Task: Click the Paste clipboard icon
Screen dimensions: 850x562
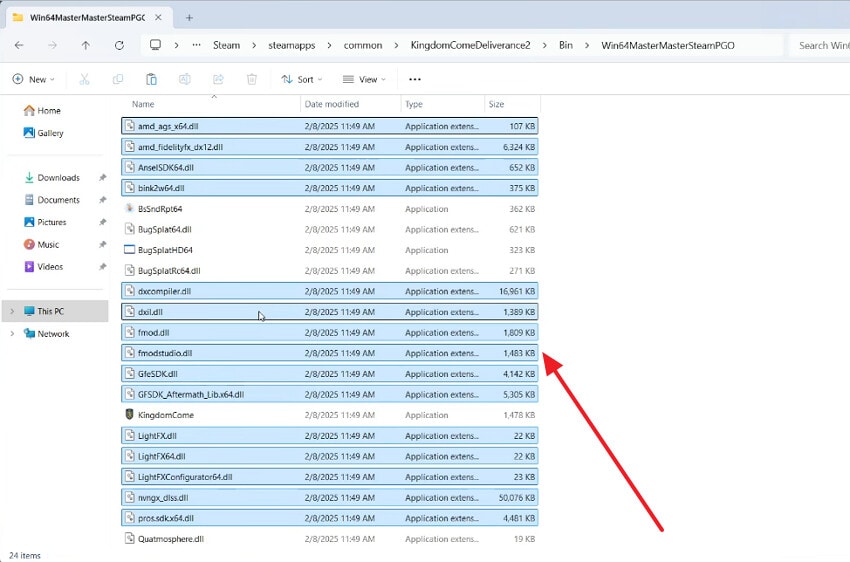Action: tap(151, 79)
